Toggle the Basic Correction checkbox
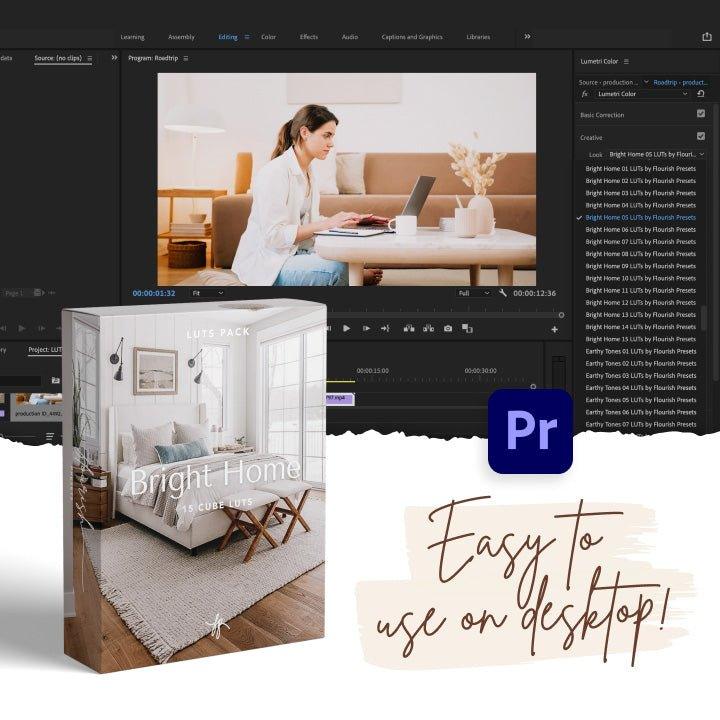 [x=700, y=114]
